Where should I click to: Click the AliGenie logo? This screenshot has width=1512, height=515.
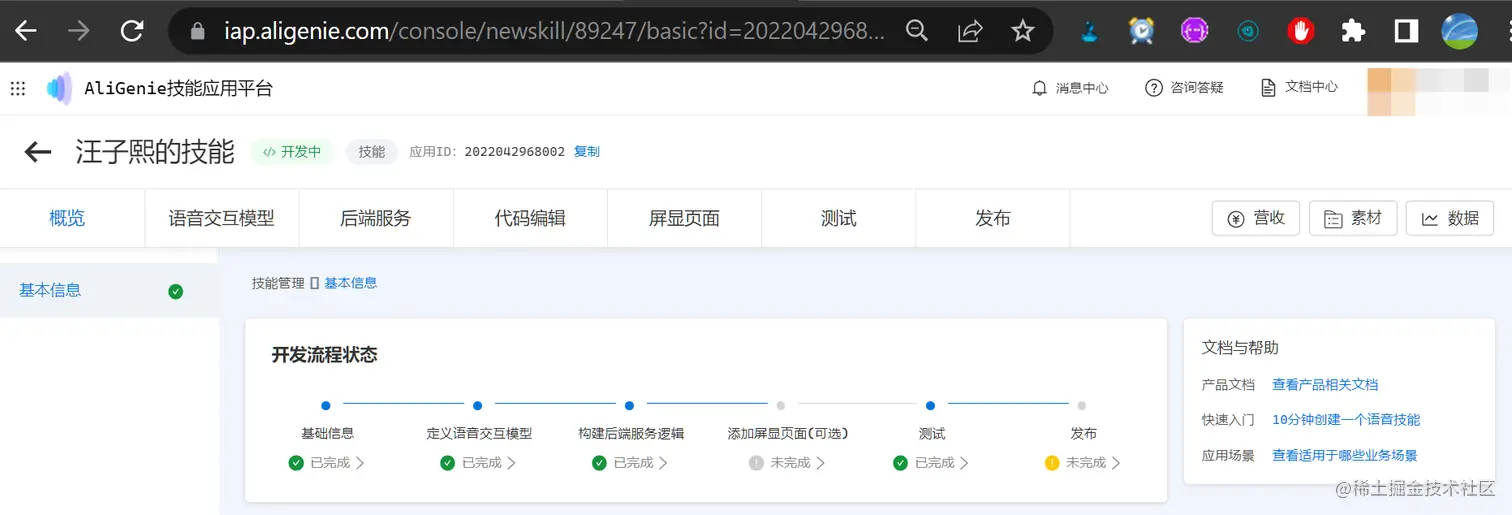tap(59, 88)
